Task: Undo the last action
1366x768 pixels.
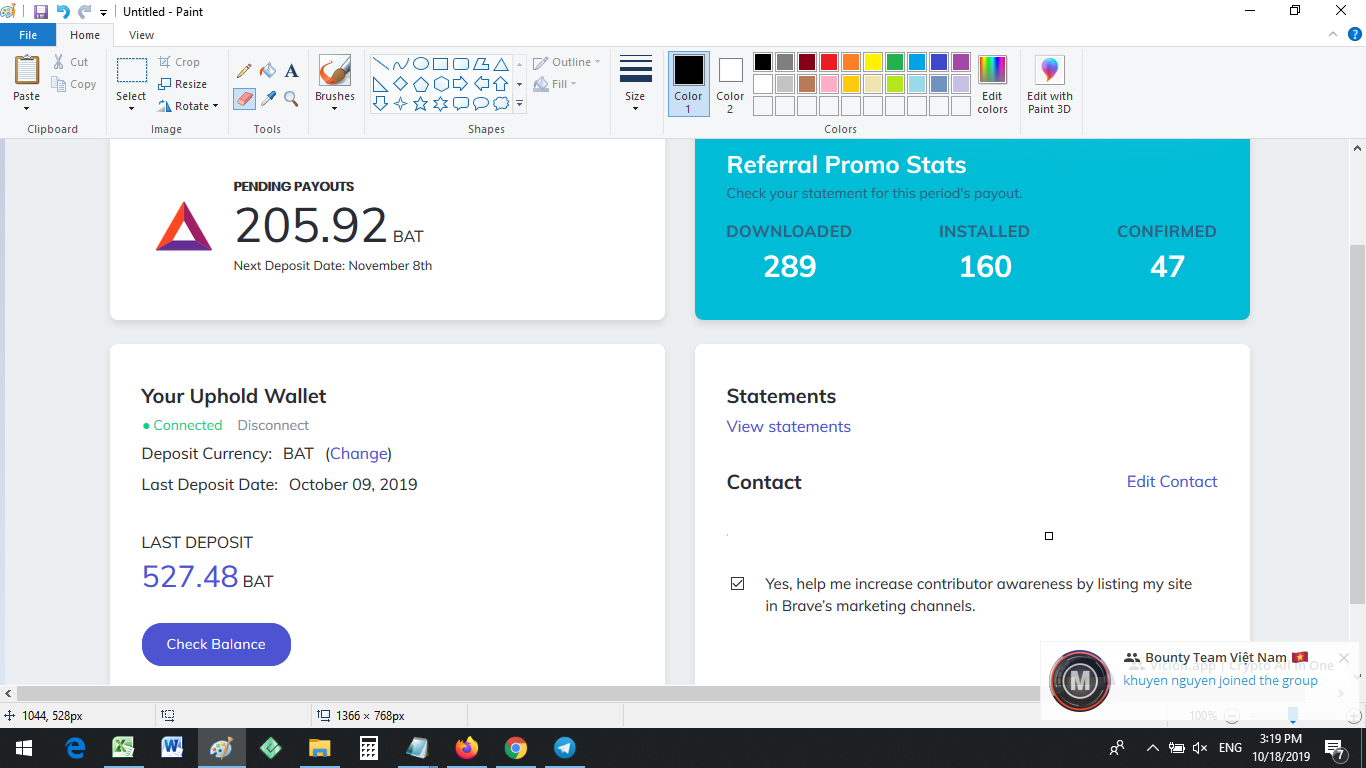Action: [x=63, y=12]
